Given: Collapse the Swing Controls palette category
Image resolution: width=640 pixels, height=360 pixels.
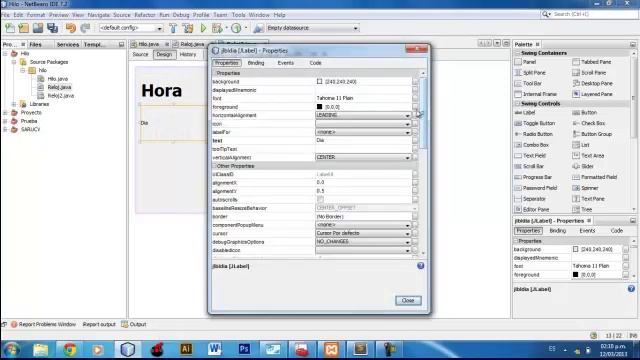Looking at the screenshot, I should [x=518, y=104].
